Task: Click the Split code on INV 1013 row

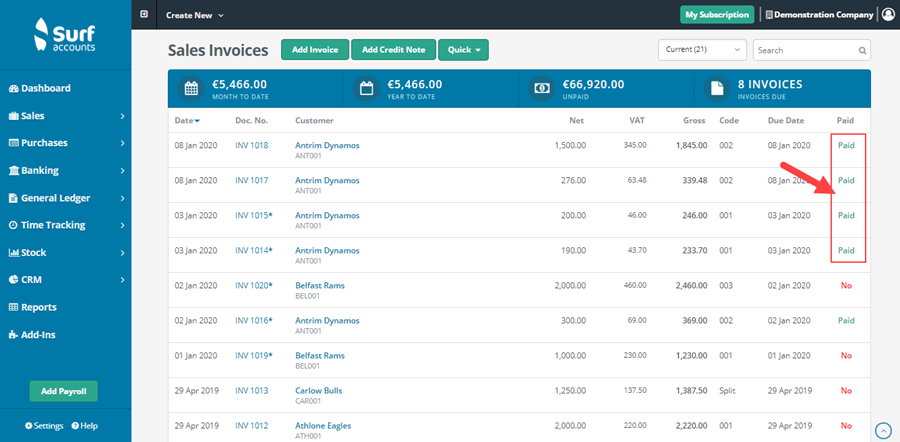Action: click(727, 391)
